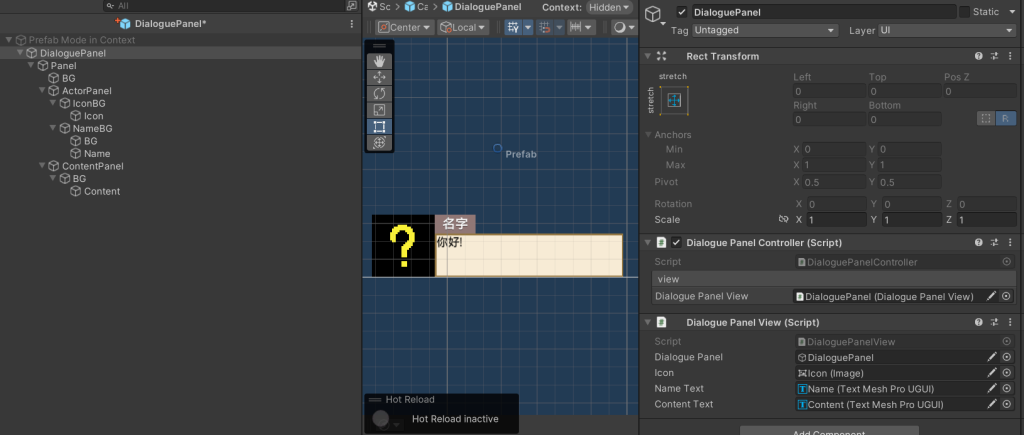Screen dimensions: 1024x435
Task: Collapse the Dialogue Panel View component
Action: coord(647,322)
